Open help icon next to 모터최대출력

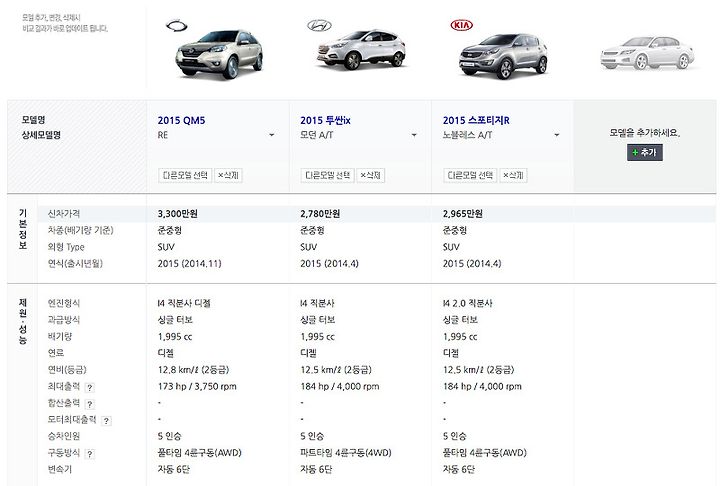point(106,420)
